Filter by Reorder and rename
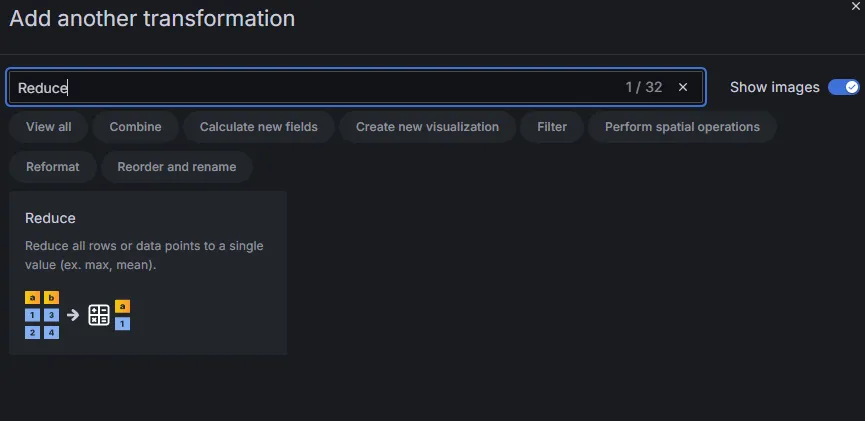865x421 pixels. click(177, 167)
